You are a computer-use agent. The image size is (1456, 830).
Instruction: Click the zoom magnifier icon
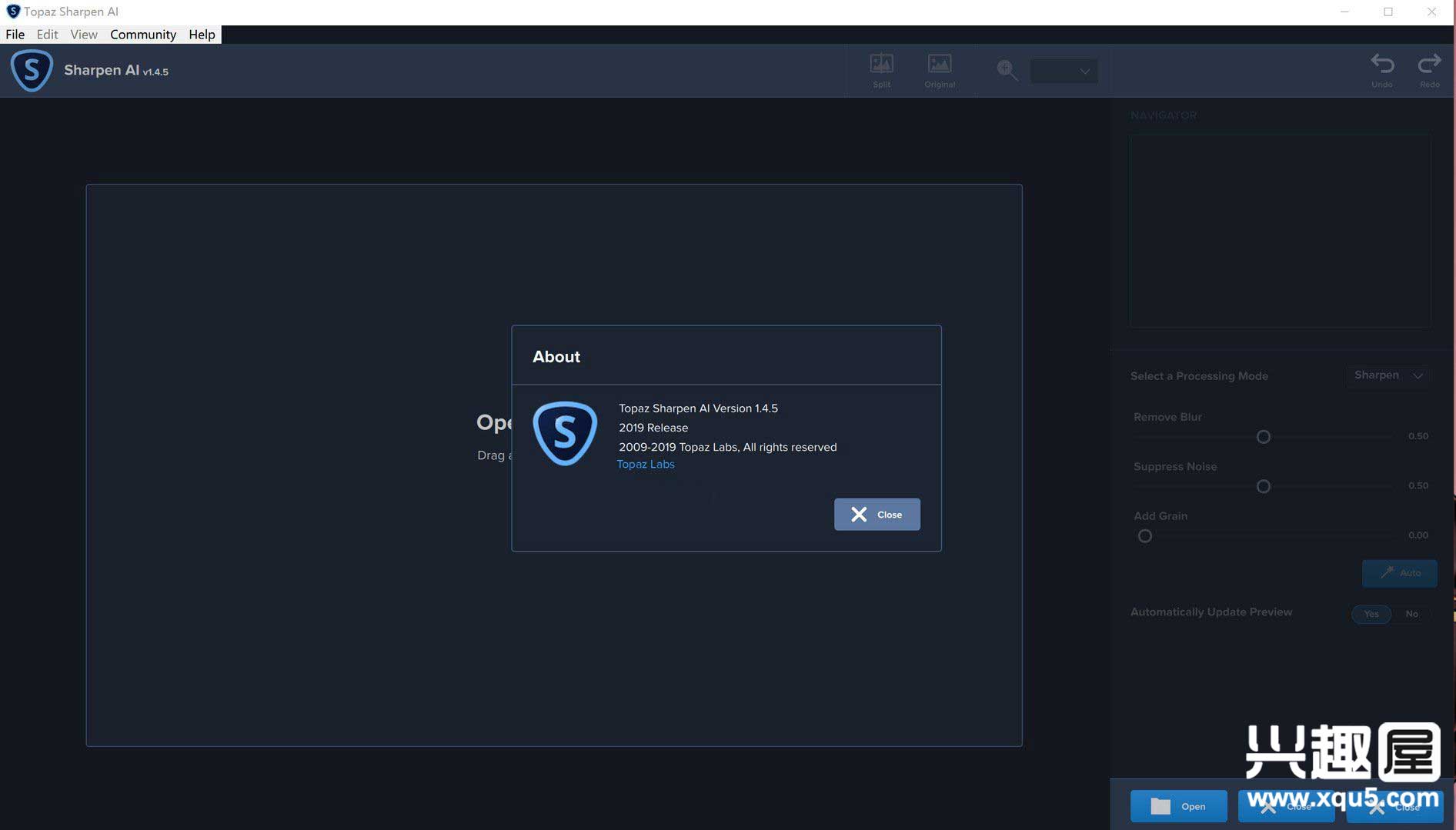pyautogui.click(x=1007, y=71)
